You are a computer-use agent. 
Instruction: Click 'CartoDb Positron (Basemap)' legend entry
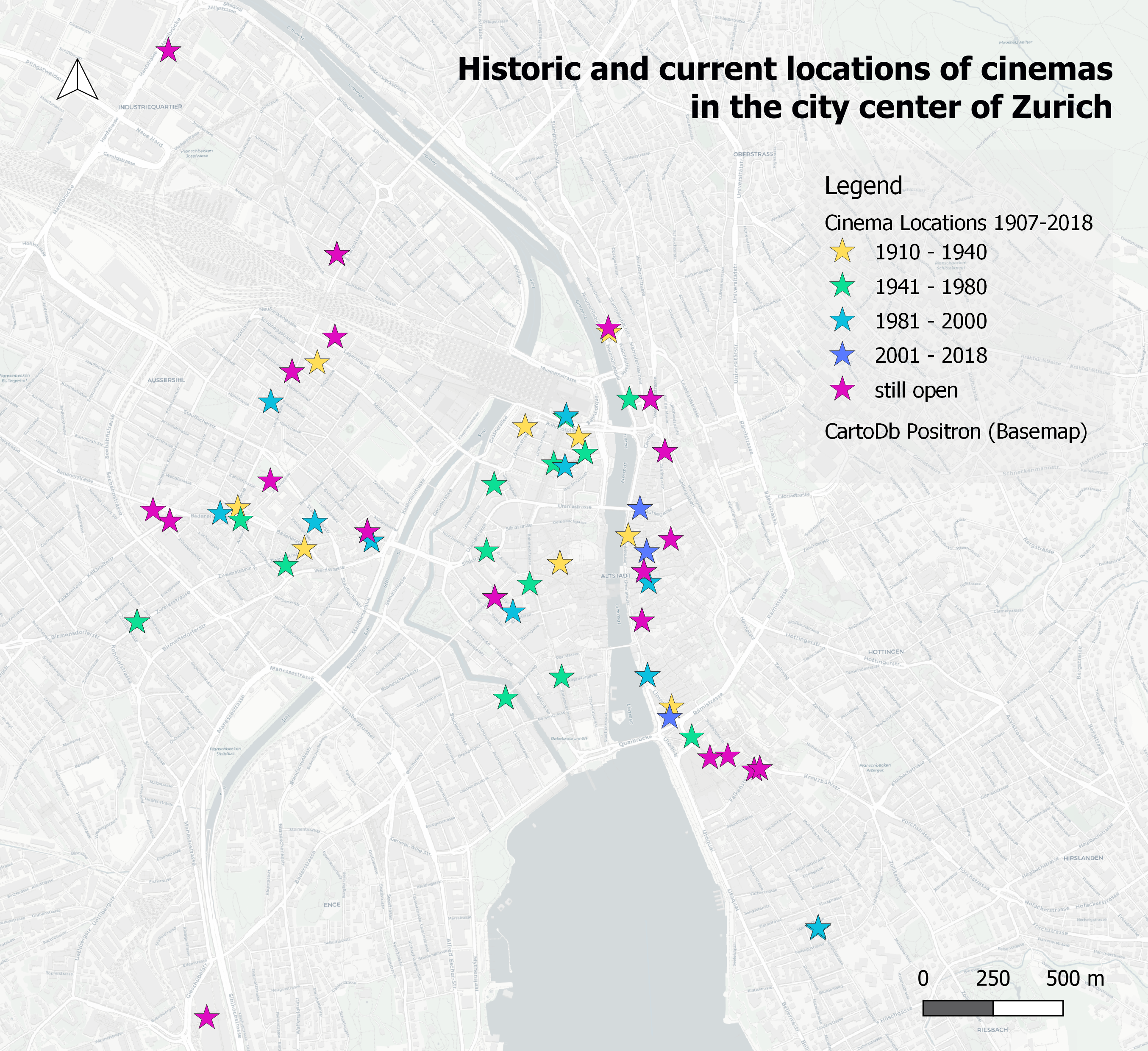pos(956,431)
